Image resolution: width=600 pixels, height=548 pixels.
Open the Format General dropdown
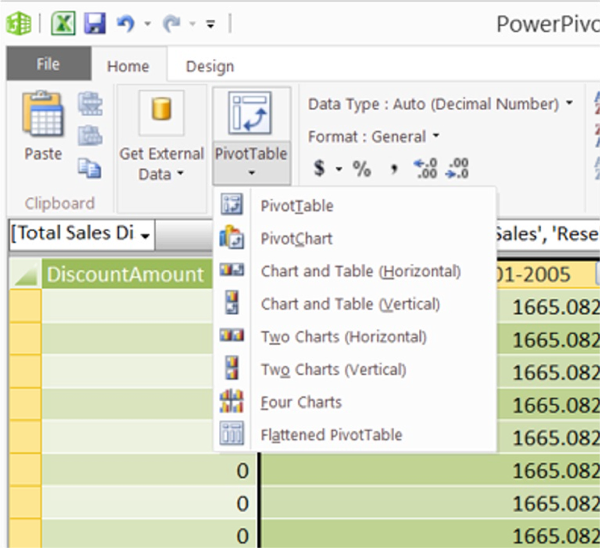pos(435,136)
